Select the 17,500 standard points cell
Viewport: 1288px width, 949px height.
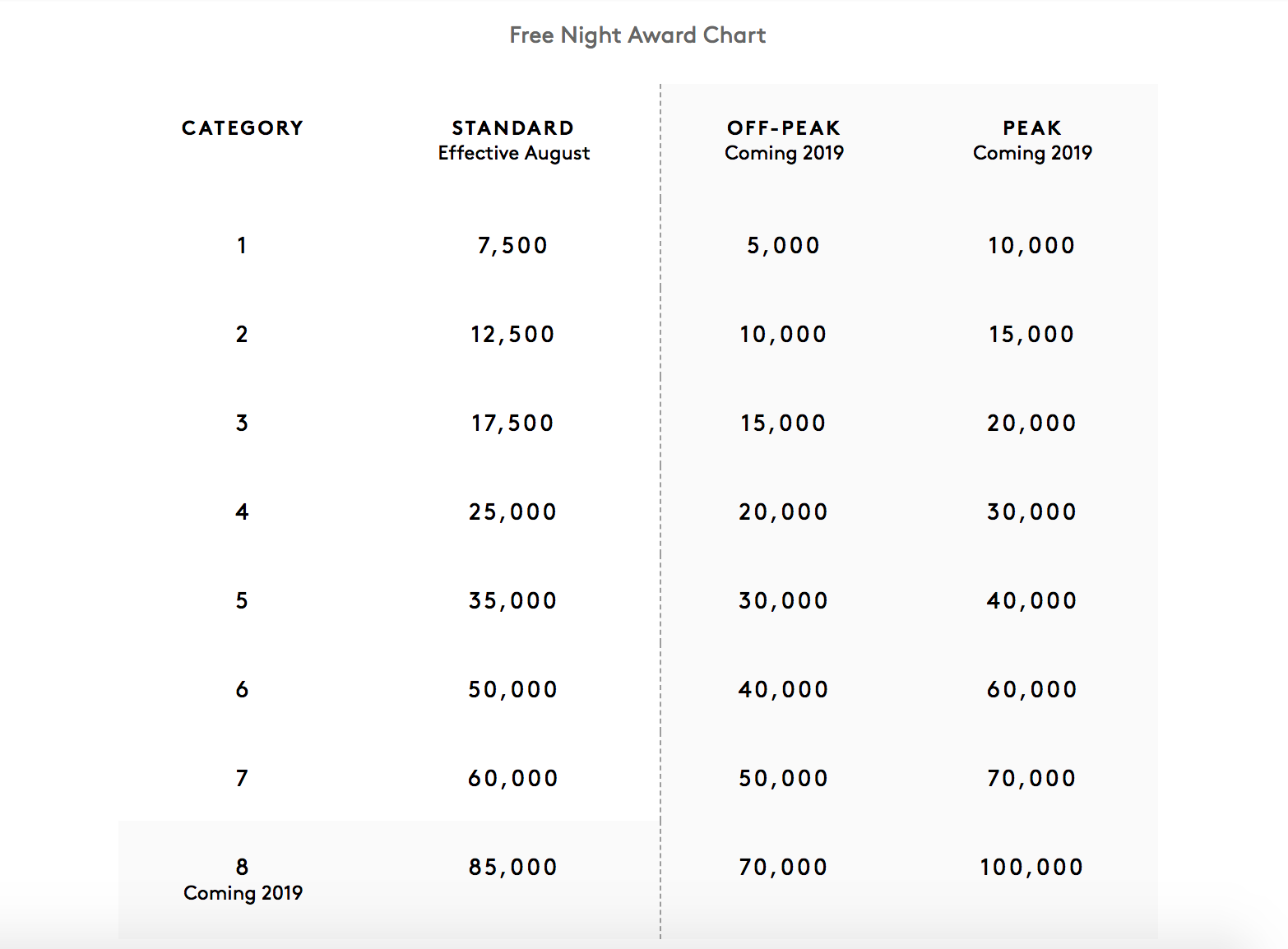point(512,423)
